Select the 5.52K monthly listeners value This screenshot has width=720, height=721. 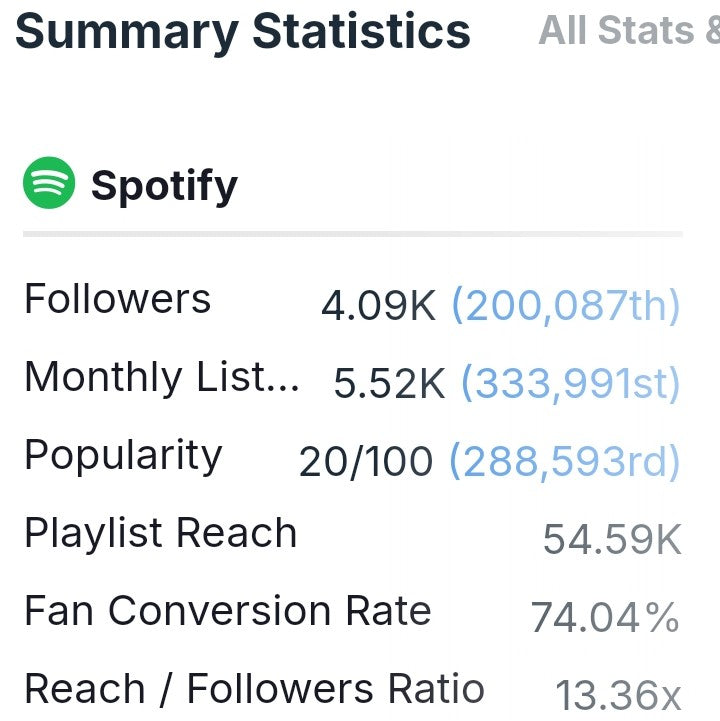pyautogui.click(x=389, y=383)
